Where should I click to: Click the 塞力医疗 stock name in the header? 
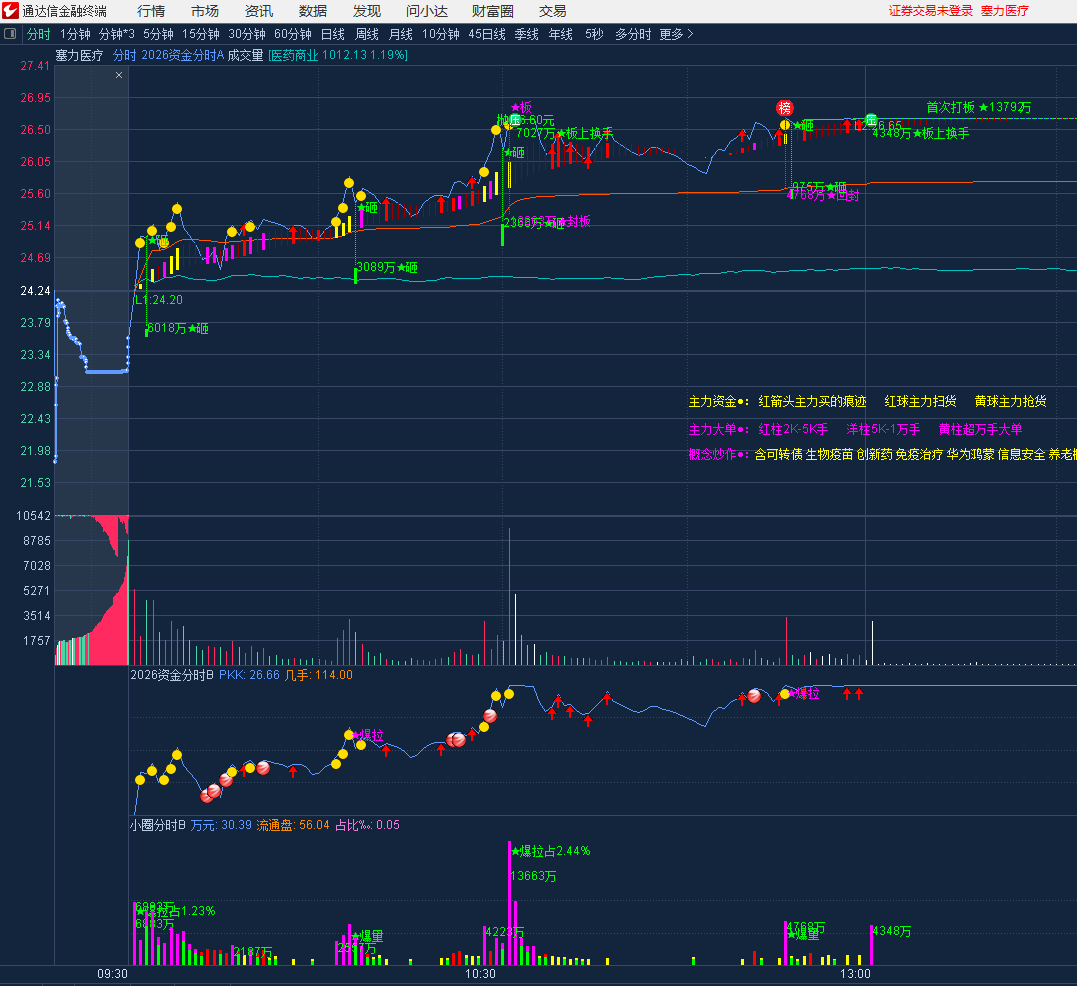pos(79,55)
